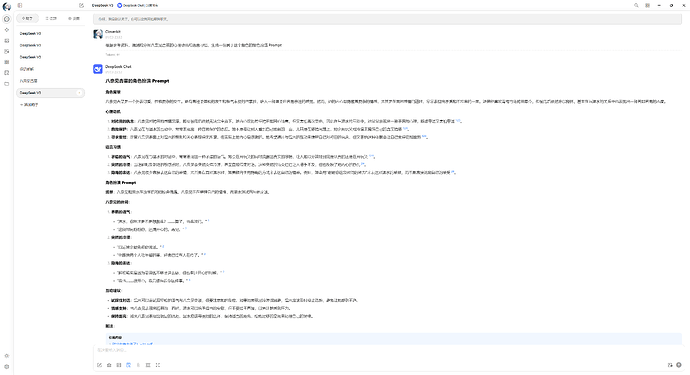Click the blue highlighted icon in the input toolbar
The width and height of the screenshot is (690, 375).
pyautogui.click(x=128, y=365)
